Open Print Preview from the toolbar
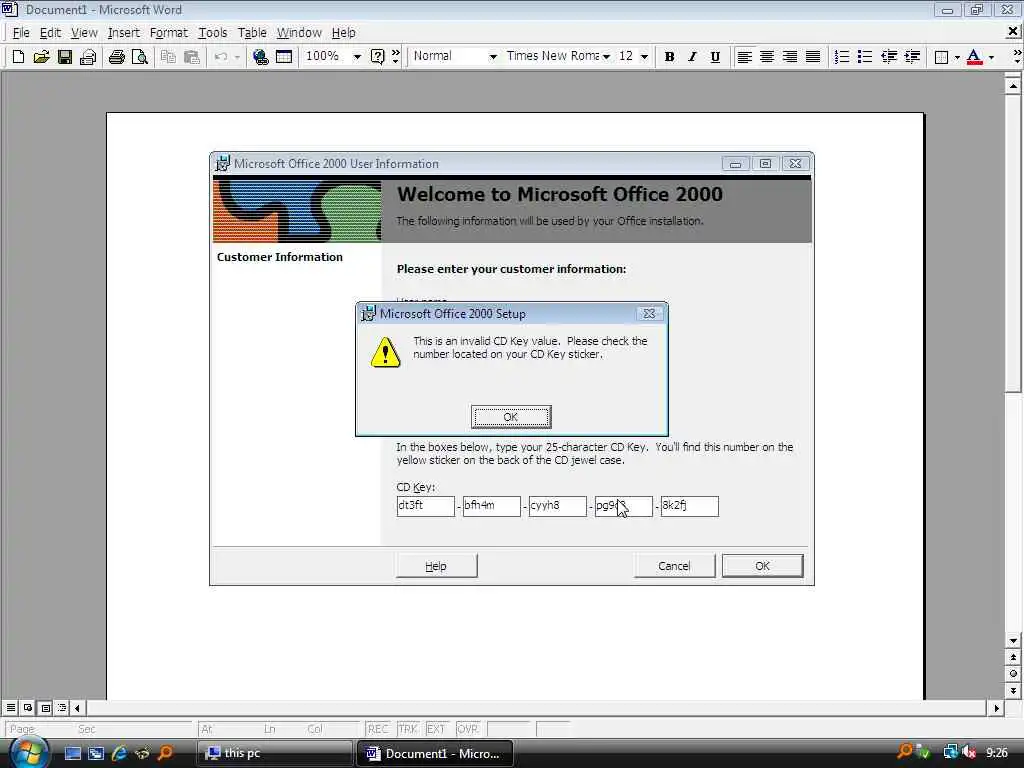1024x768 pixels. (140, 57)
